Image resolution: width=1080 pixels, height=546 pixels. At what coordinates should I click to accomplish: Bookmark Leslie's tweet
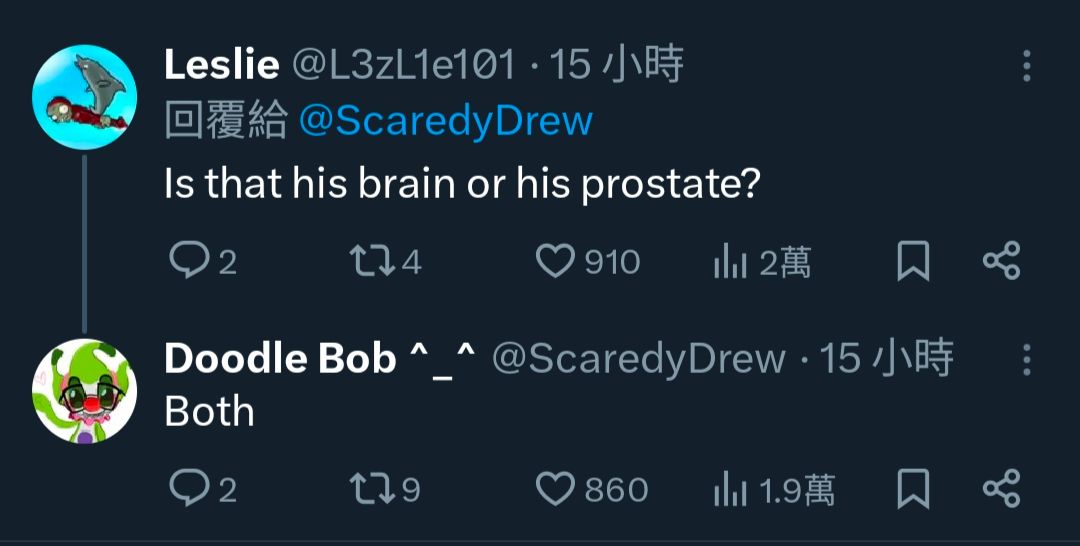pyautogui.click(x=912, y=262)
